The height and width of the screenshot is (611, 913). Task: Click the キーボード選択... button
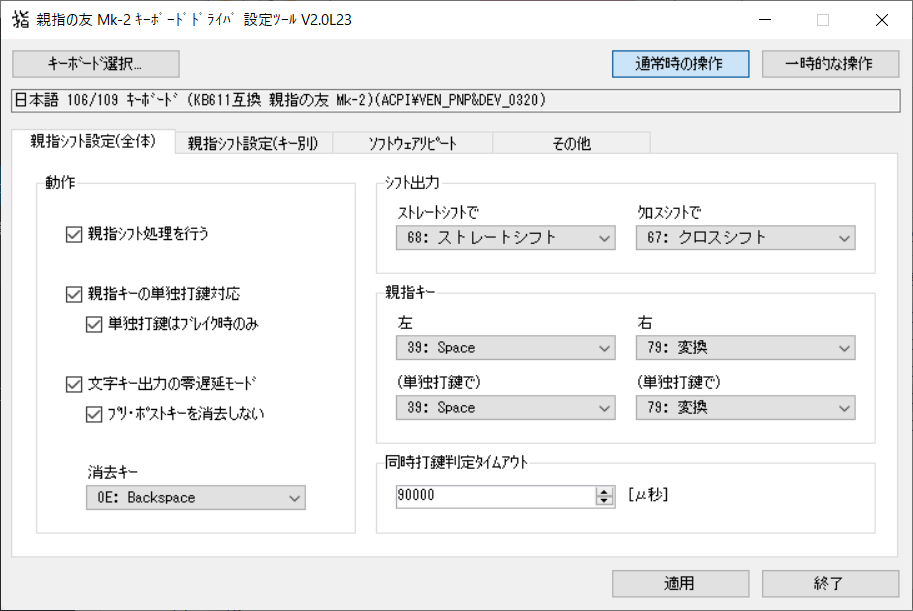coord(95,63)
